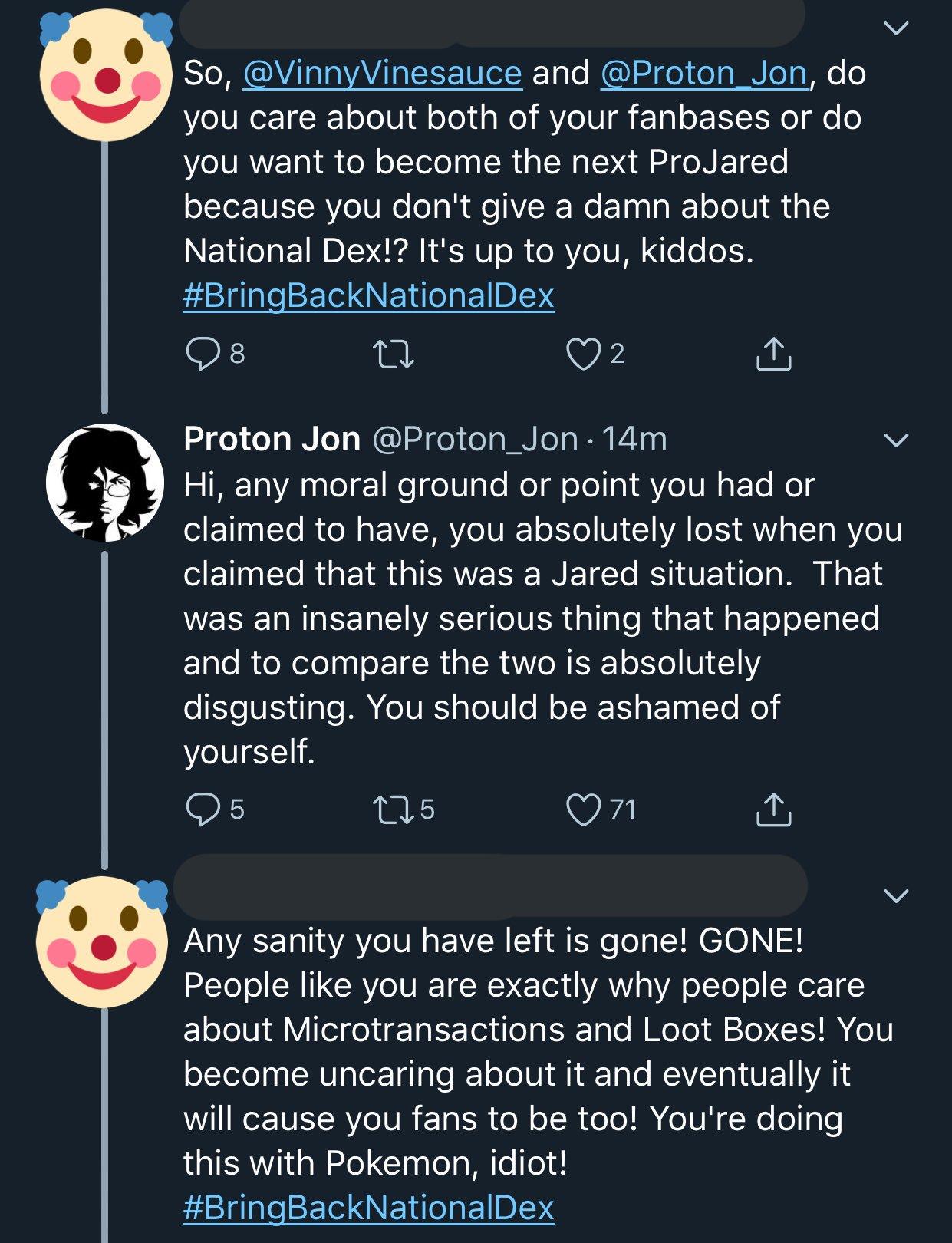The width and height of the screenshot is (952, 1243).
Task: Tap the @Proton_Jon mention in the first tweet
Action: [x=703, y=74]
